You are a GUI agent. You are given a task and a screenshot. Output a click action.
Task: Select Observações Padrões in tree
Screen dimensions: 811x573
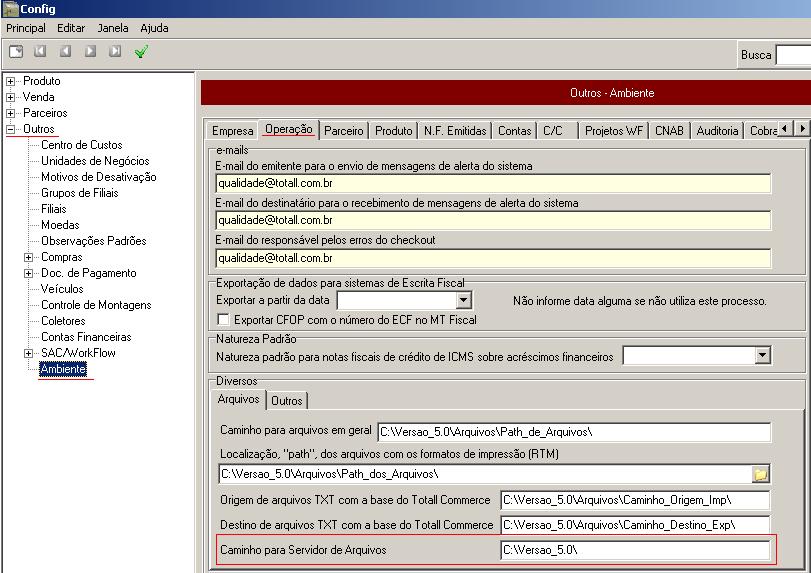pyautogui.click(x=94, y=241)
